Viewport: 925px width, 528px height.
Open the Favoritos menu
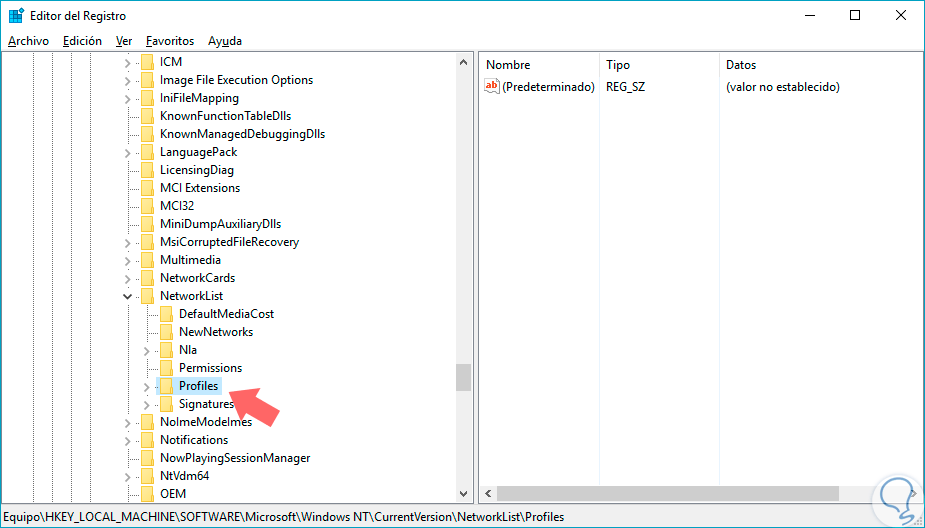point(170,41)
